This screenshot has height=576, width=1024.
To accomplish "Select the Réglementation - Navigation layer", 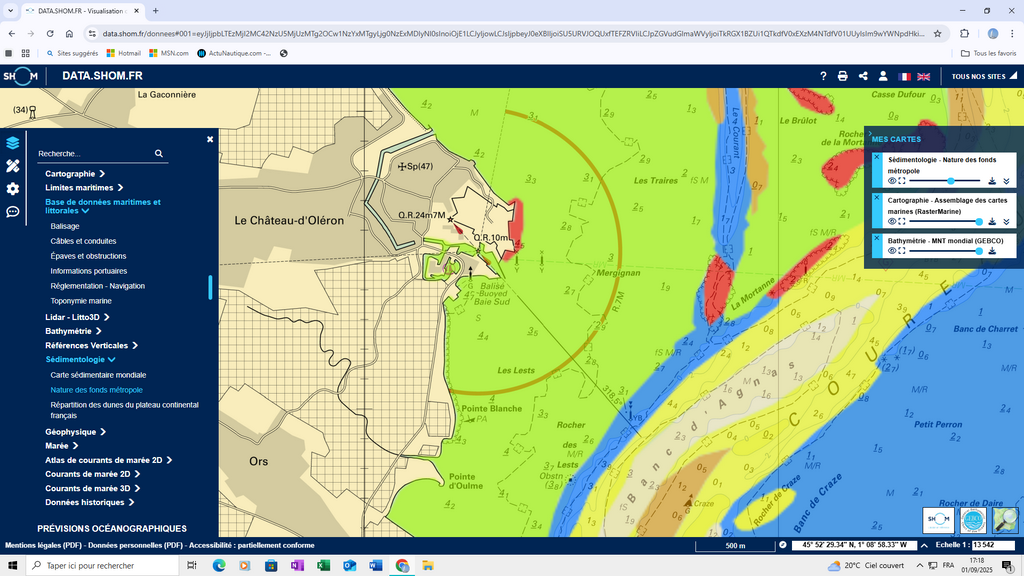I will (97, 286).
